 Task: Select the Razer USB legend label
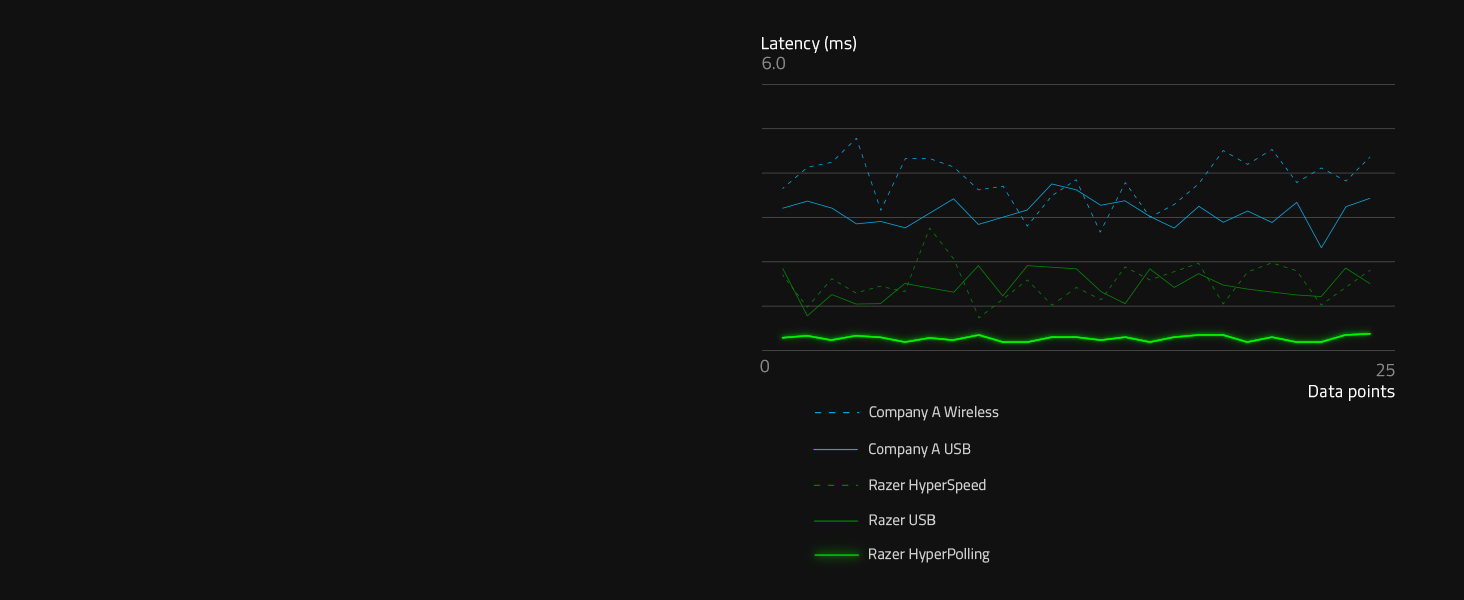pos(902,520)
